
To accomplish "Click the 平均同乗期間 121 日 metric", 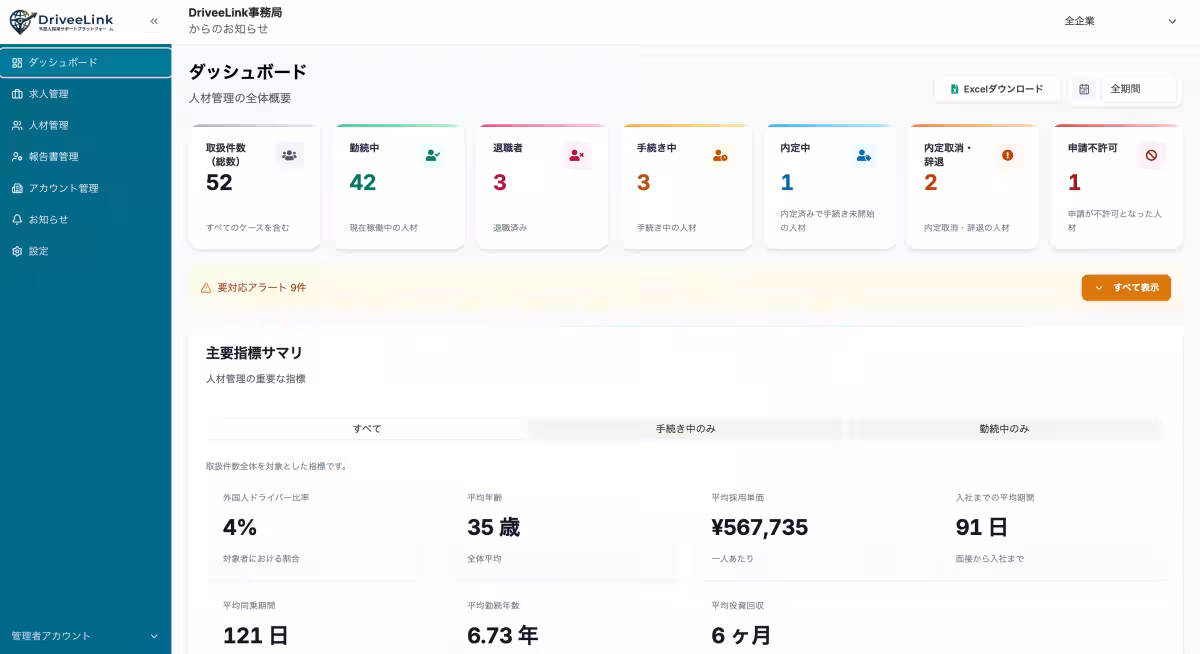I will [321, 624].
